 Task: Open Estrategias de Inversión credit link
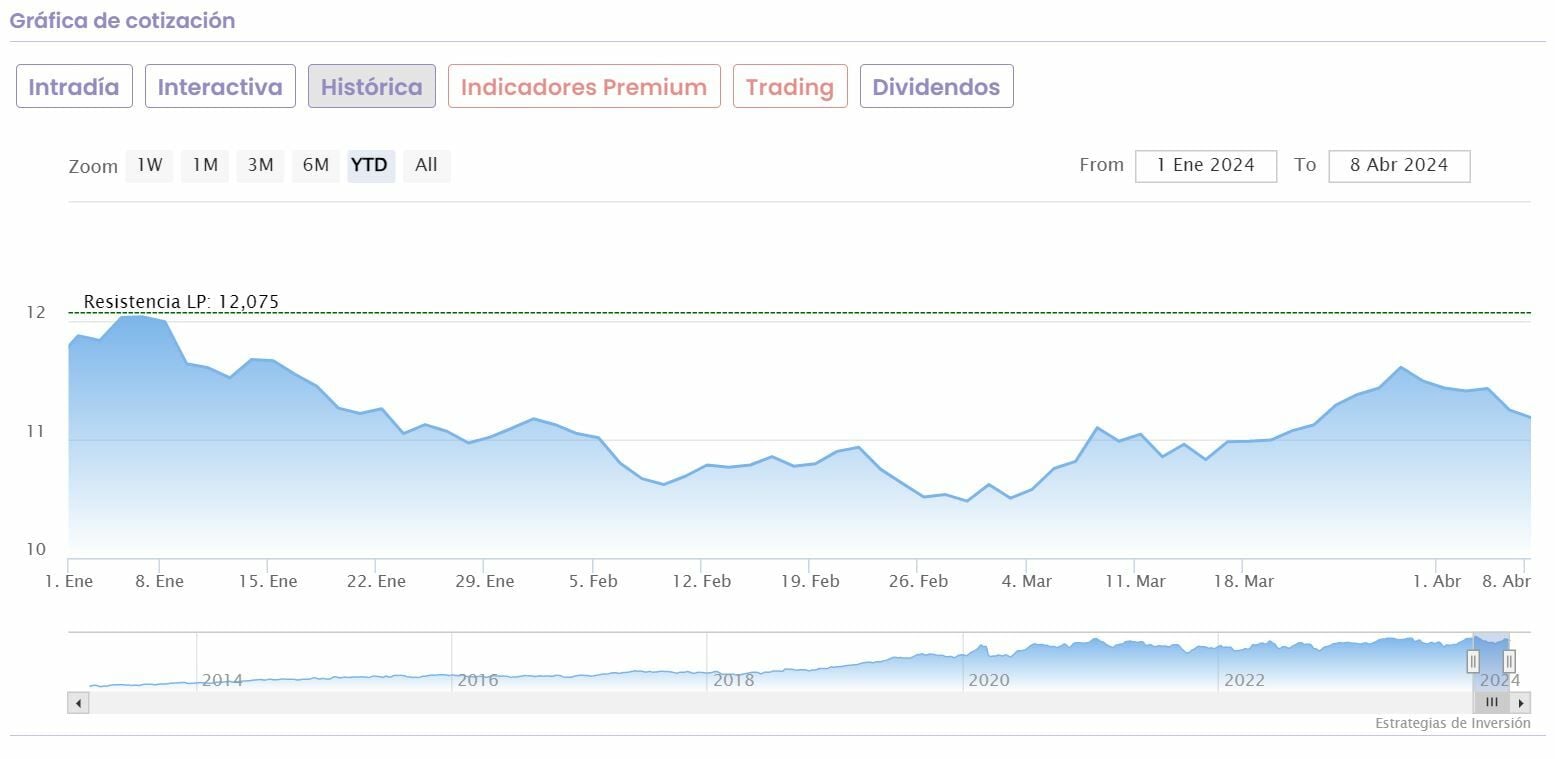click(1452, 724)
